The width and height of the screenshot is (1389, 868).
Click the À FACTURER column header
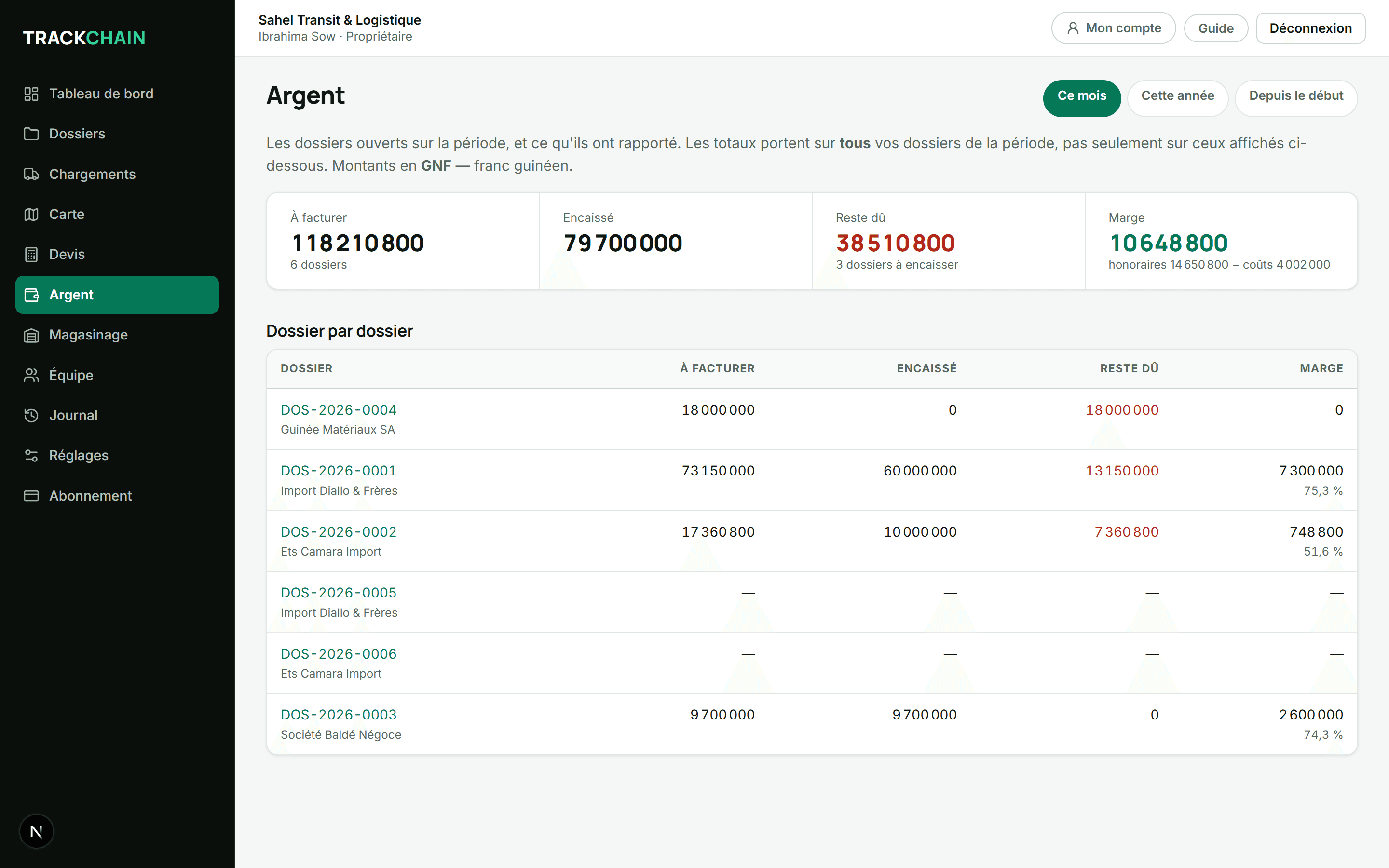[x=718, y=368]
